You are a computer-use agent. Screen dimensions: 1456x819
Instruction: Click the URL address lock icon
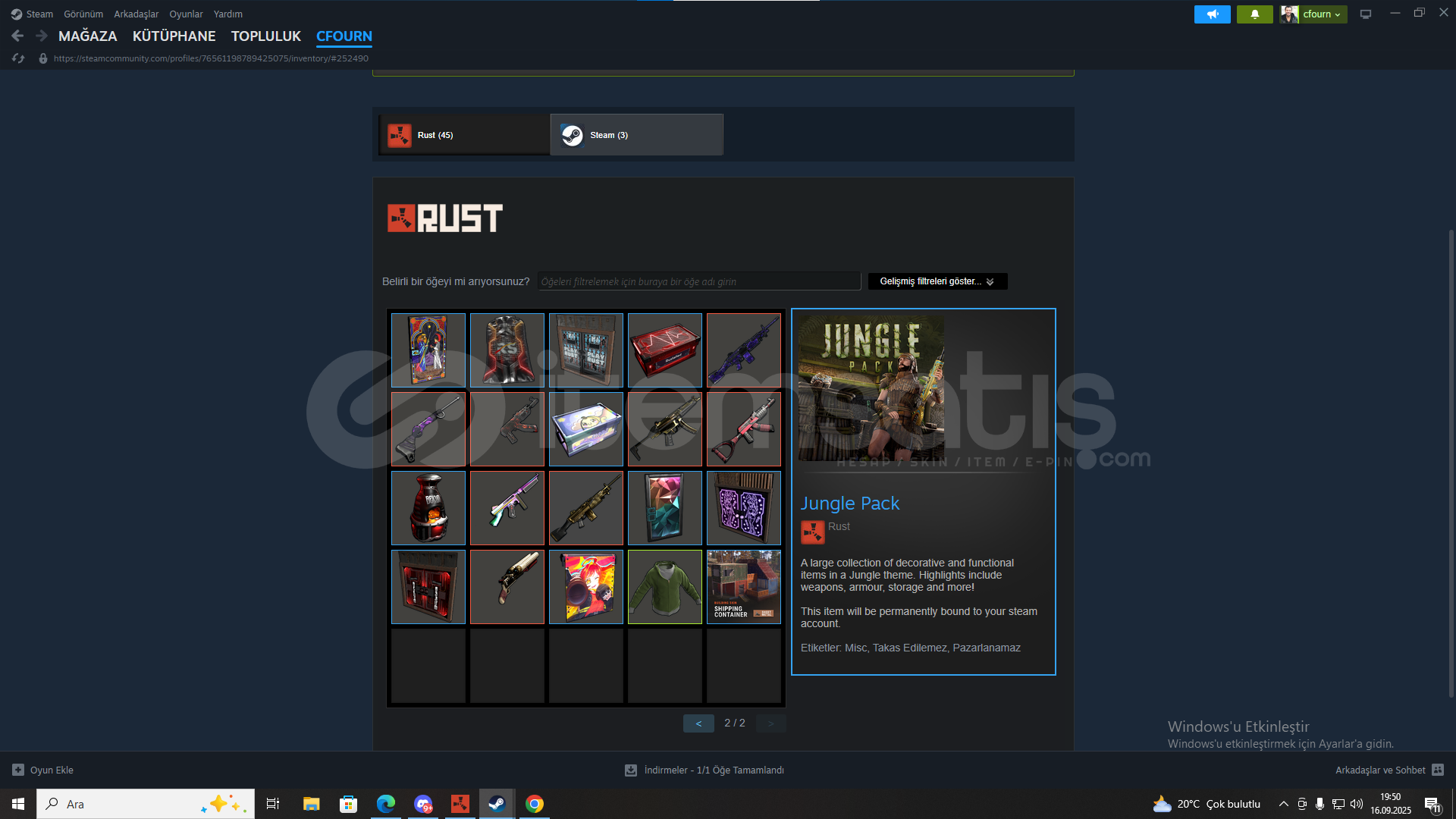pyautogui.click(x=43, y=58)
